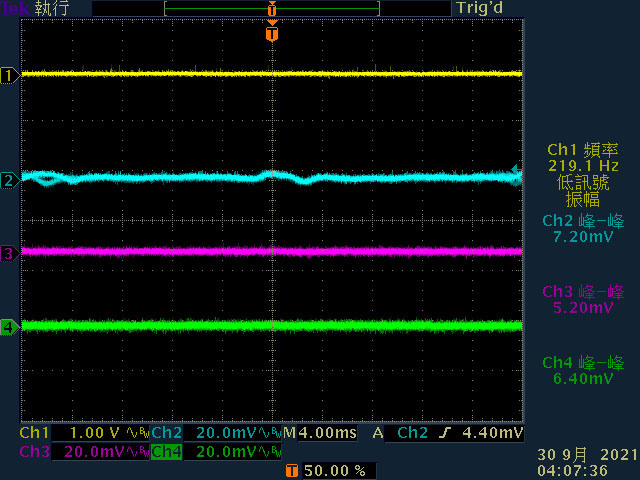Click the trigger level 4.40mV readout
This screenshot has width=640, height=480.
tap(495, 434)
